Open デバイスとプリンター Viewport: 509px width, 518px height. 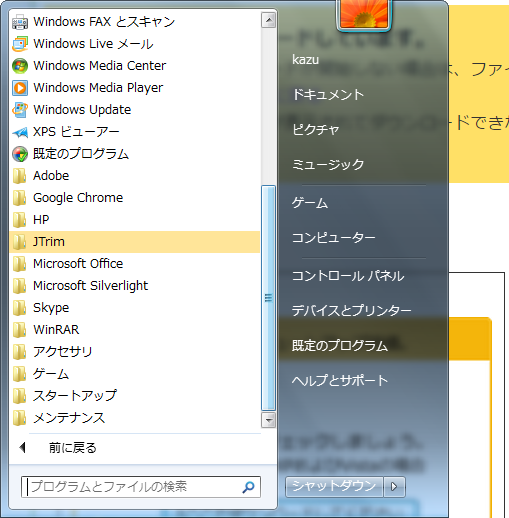[x=352, y=311]
